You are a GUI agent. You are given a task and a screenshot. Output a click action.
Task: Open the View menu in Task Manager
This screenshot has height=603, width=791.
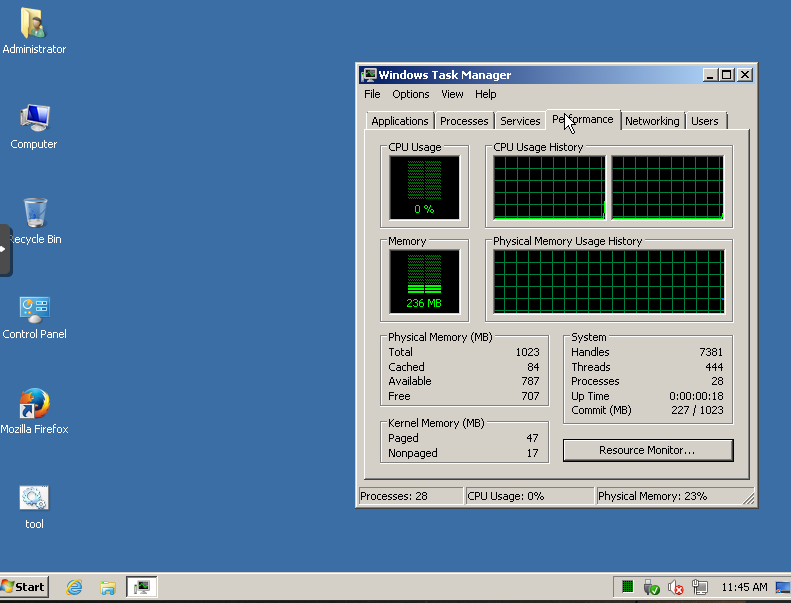coord(452,94)
